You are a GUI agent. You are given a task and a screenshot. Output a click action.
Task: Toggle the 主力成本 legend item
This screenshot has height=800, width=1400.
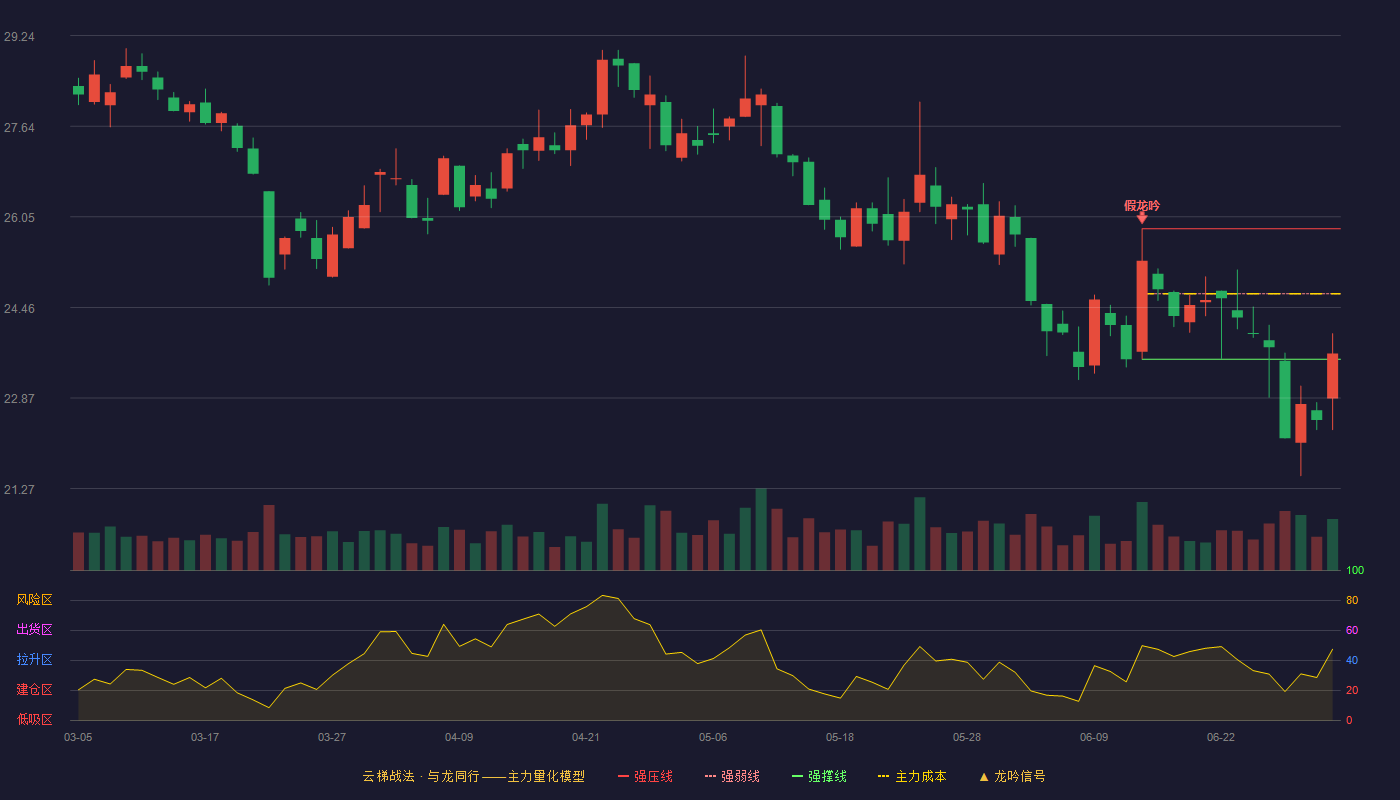(912, 776)
